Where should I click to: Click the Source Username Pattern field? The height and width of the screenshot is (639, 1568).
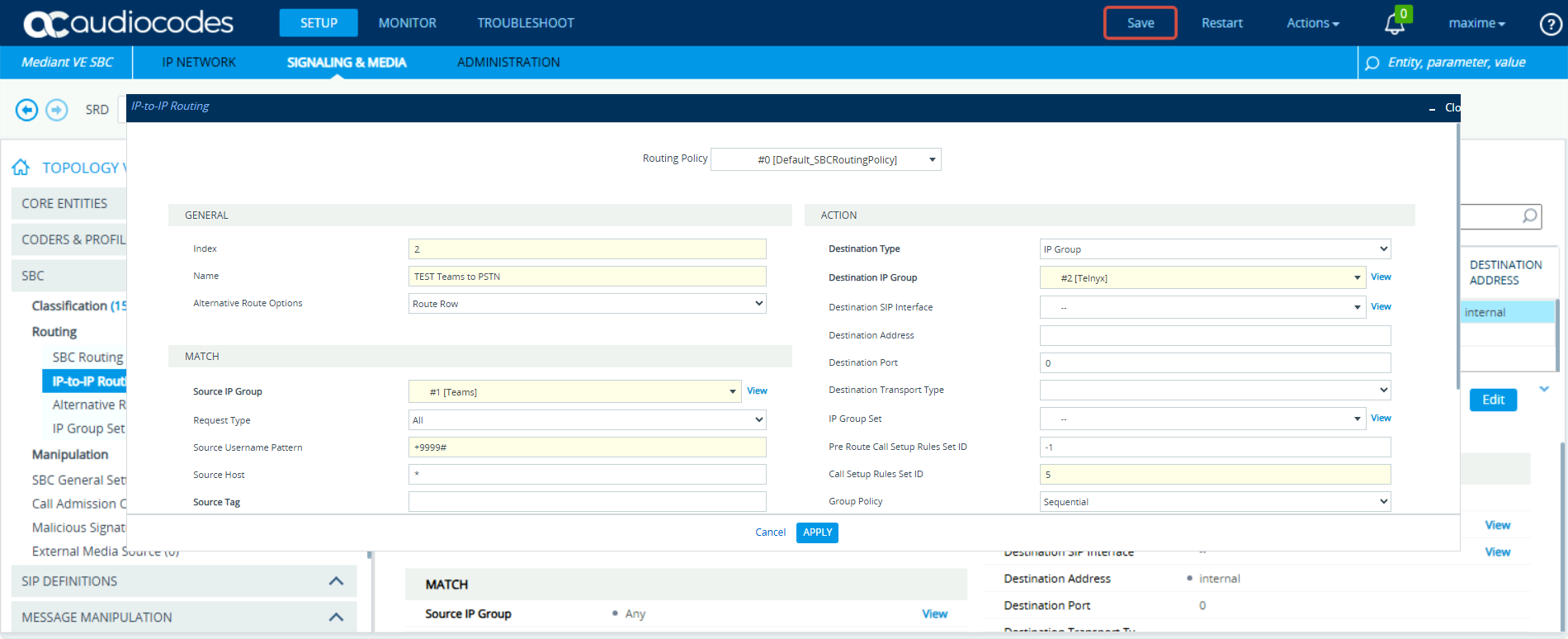pos(587,447)
